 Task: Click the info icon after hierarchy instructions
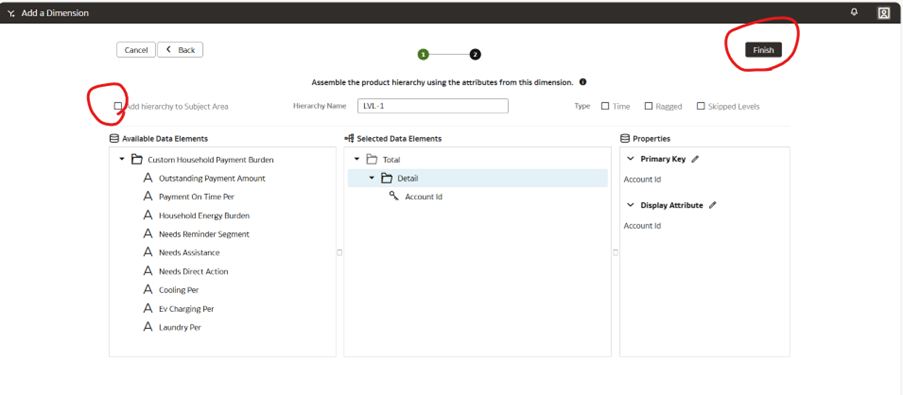583,82
